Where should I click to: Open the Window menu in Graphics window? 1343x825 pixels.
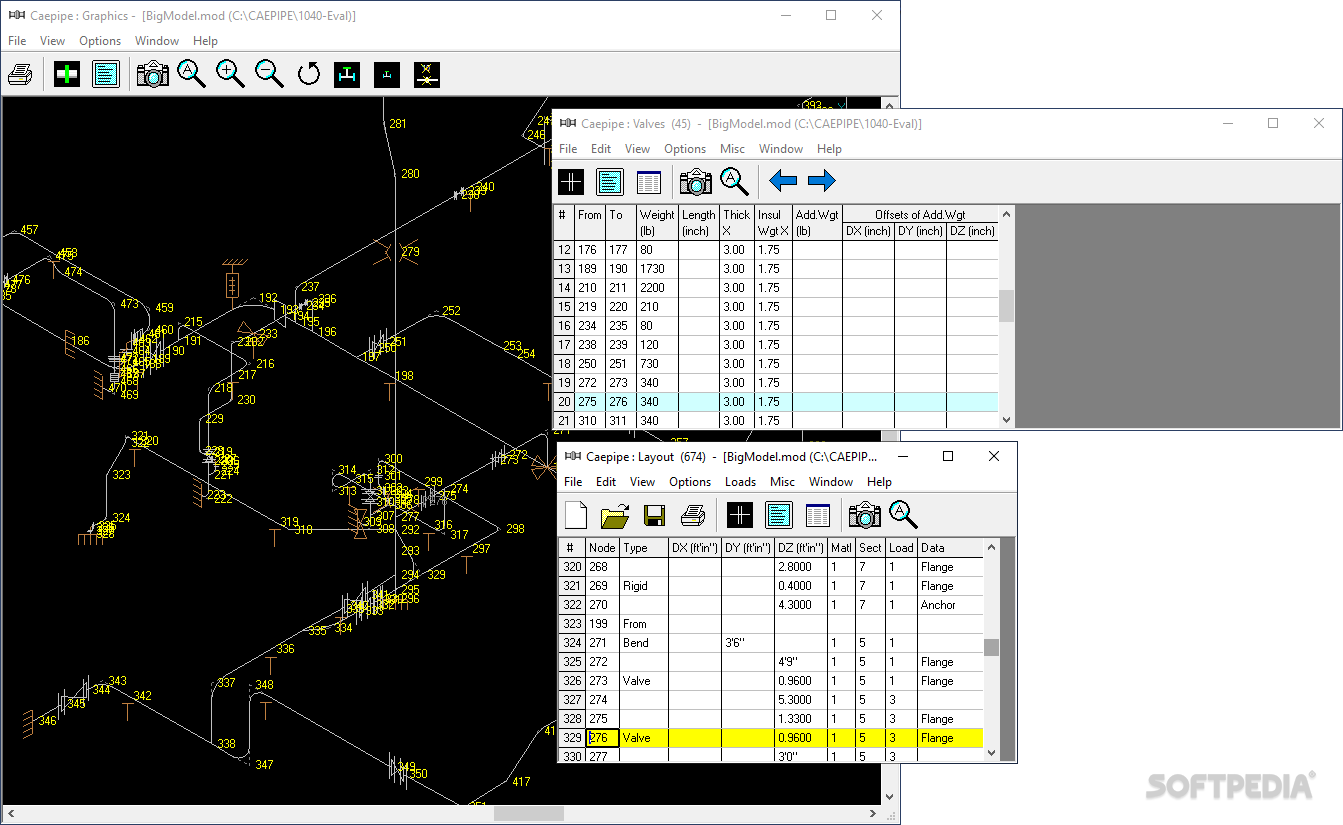(157, 41)
